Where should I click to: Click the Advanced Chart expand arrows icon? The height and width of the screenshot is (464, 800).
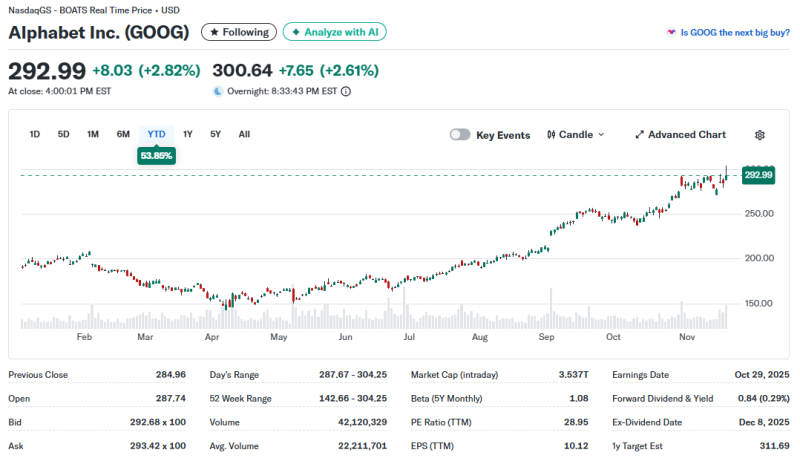click(x=640, y=135)
